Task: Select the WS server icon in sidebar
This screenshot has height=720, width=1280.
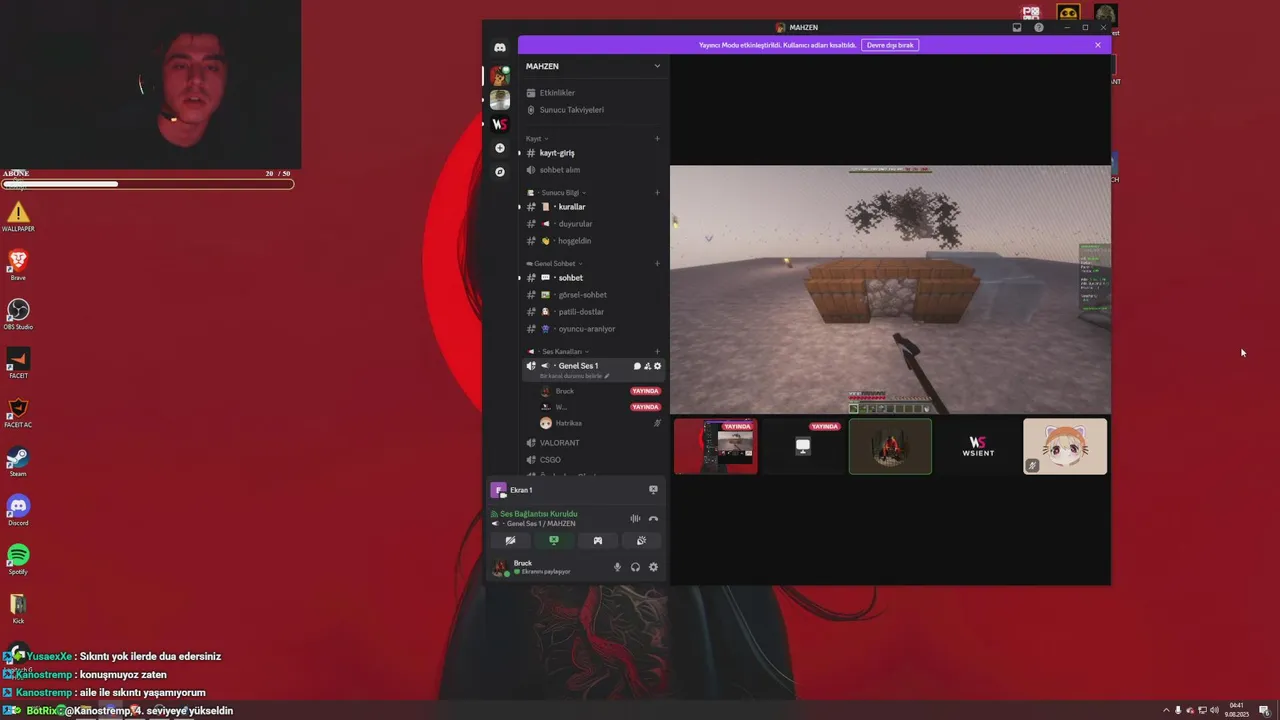Action: pyautogui.click(x=500, y=124)
